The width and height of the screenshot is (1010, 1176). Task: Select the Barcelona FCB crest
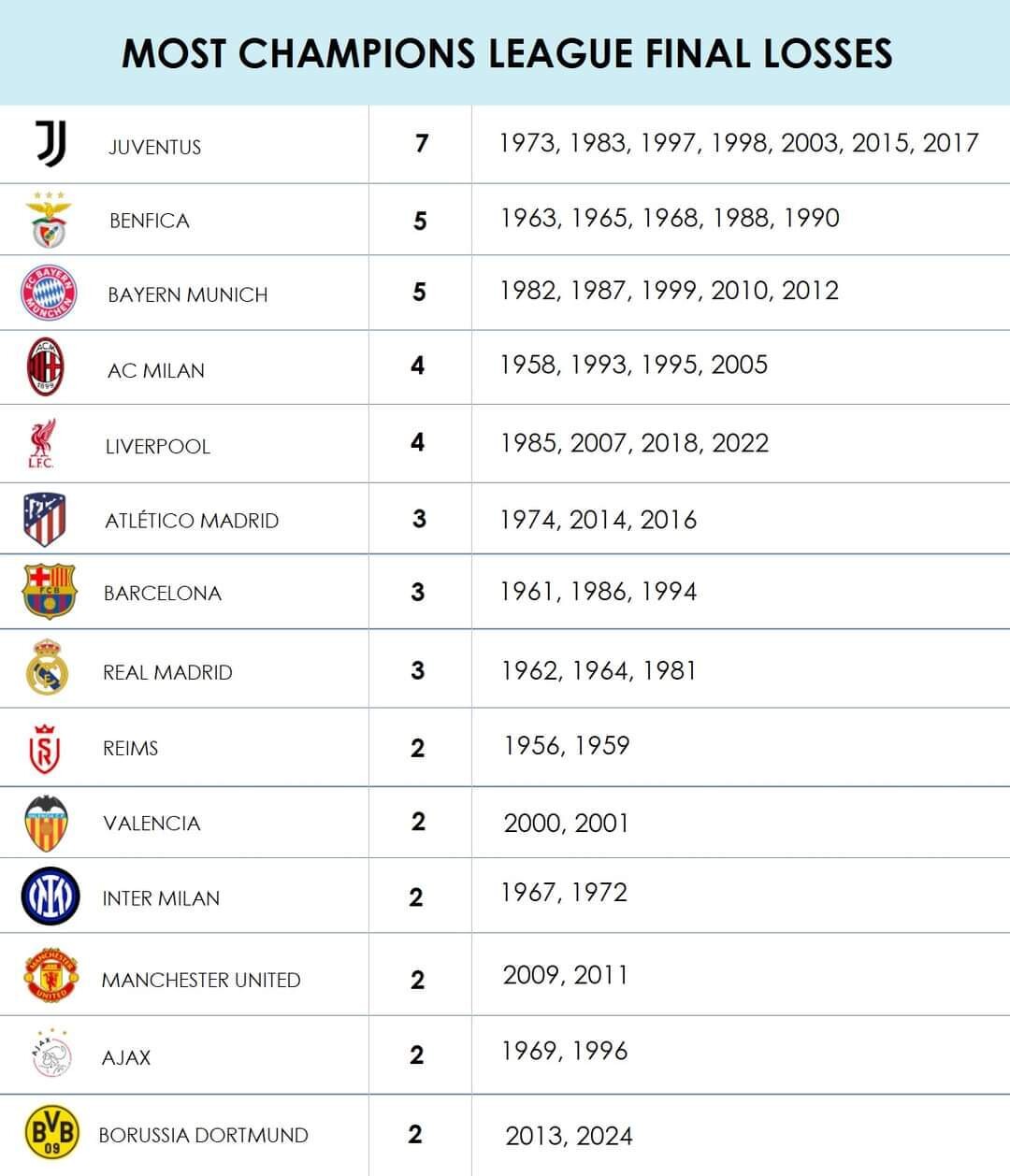tap(49, 592)
